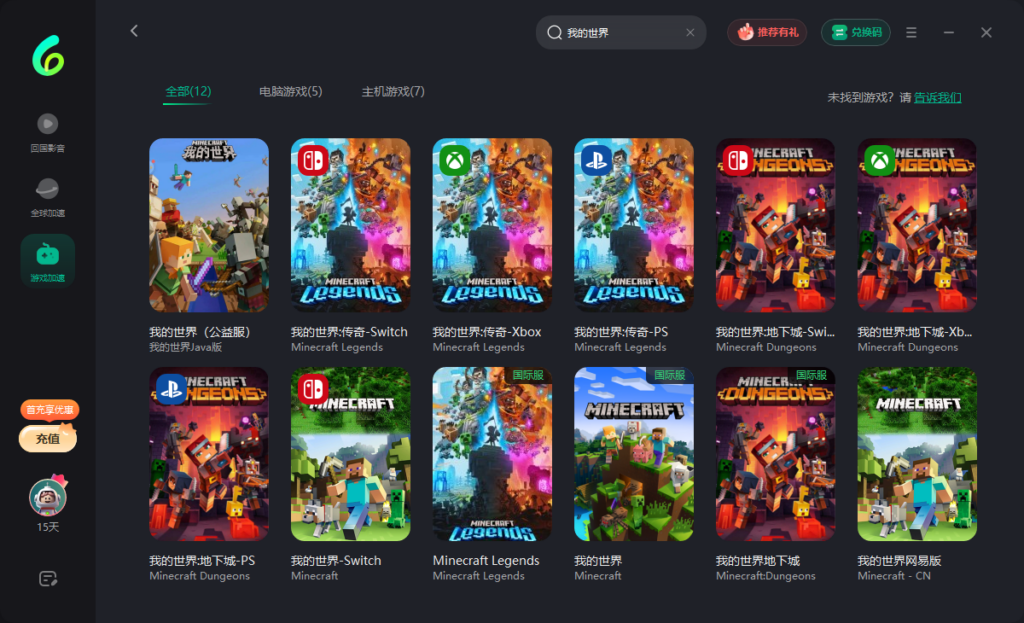Click 国际服 tag on 我的世界地下城 cover

coord(812,375)
